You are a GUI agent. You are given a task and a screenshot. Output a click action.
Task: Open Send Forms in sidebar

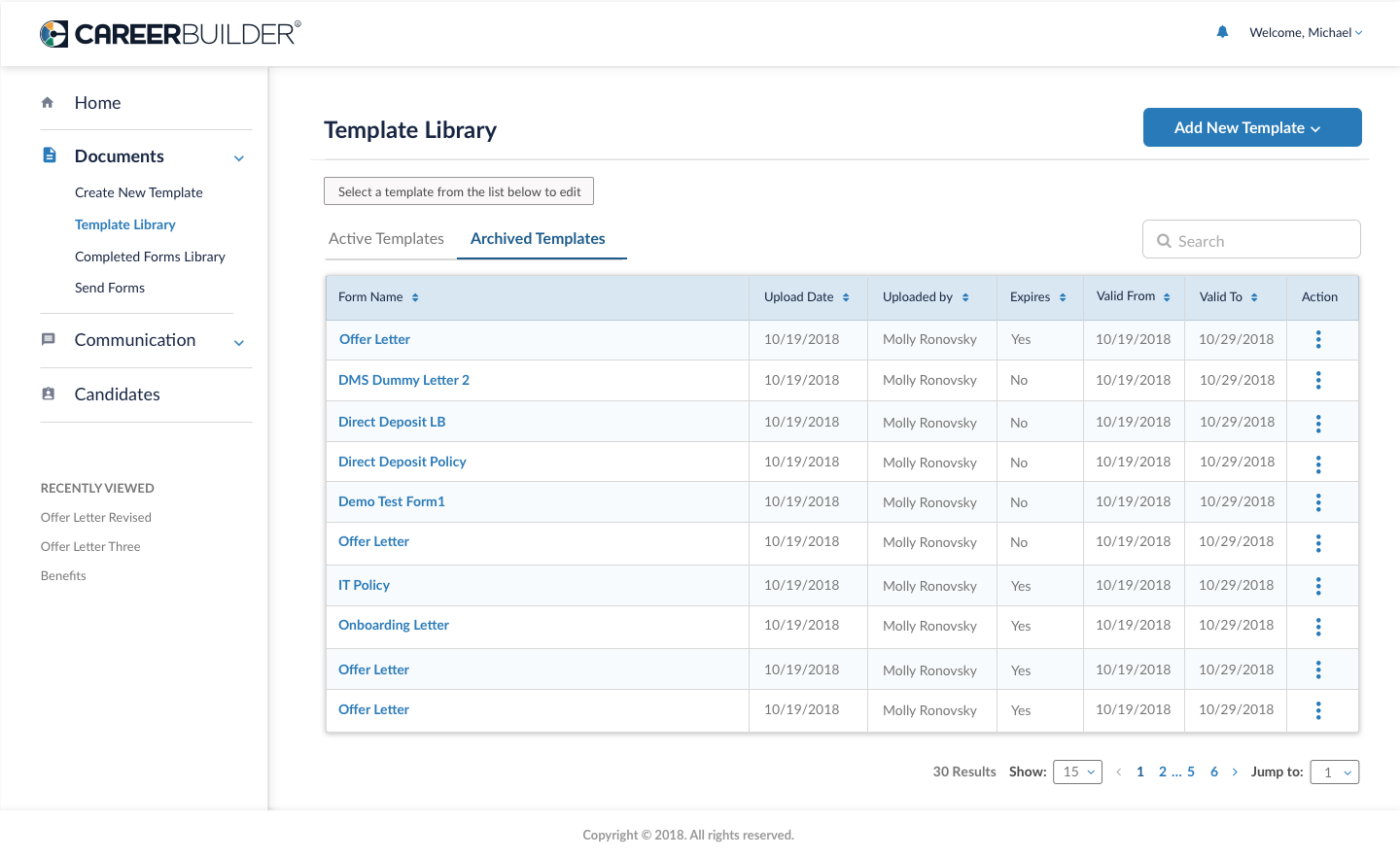point(110,288)
